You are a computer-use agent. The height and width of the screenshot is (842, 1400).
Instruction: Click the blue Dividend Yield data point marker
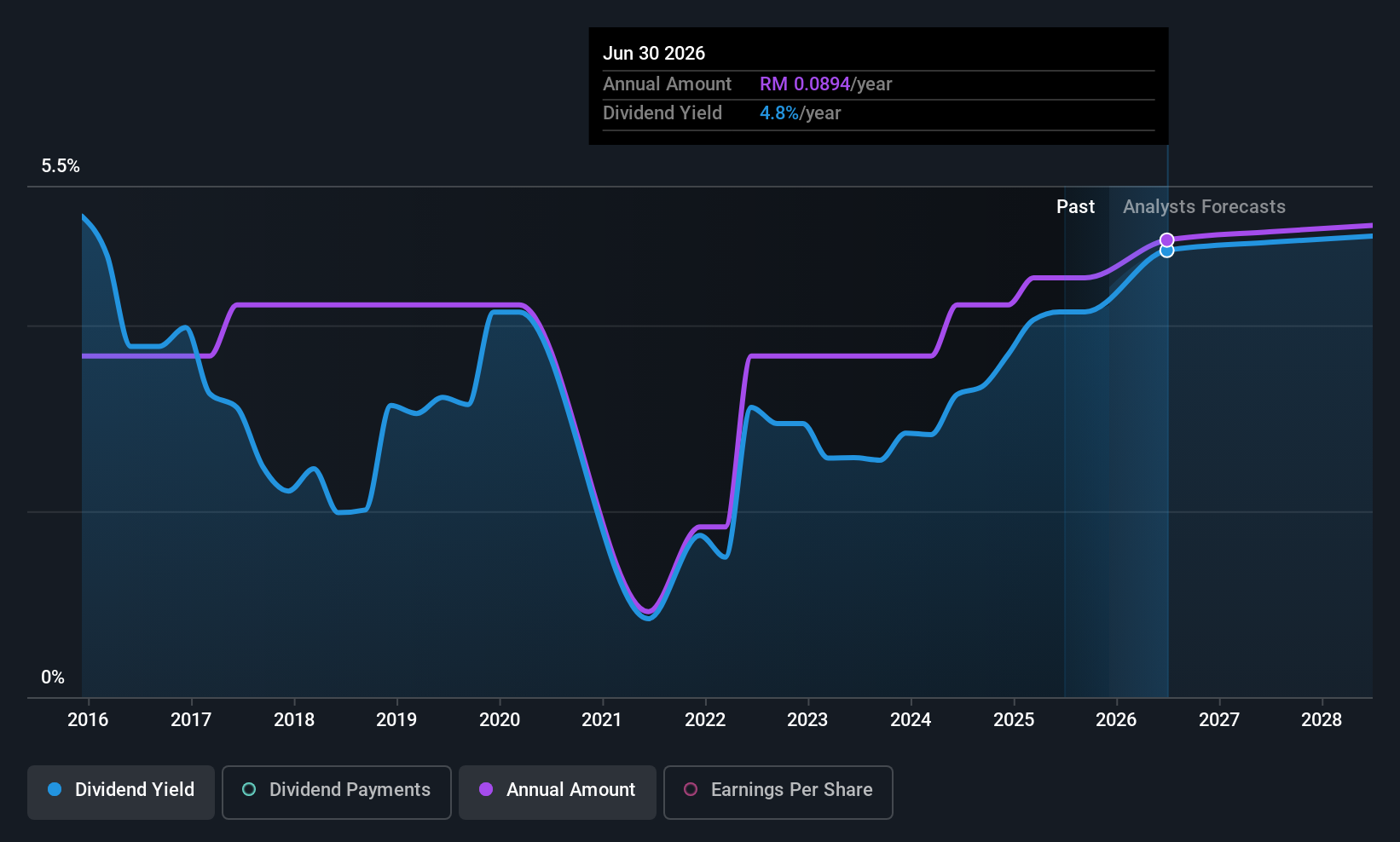[x=1167, y=251]
